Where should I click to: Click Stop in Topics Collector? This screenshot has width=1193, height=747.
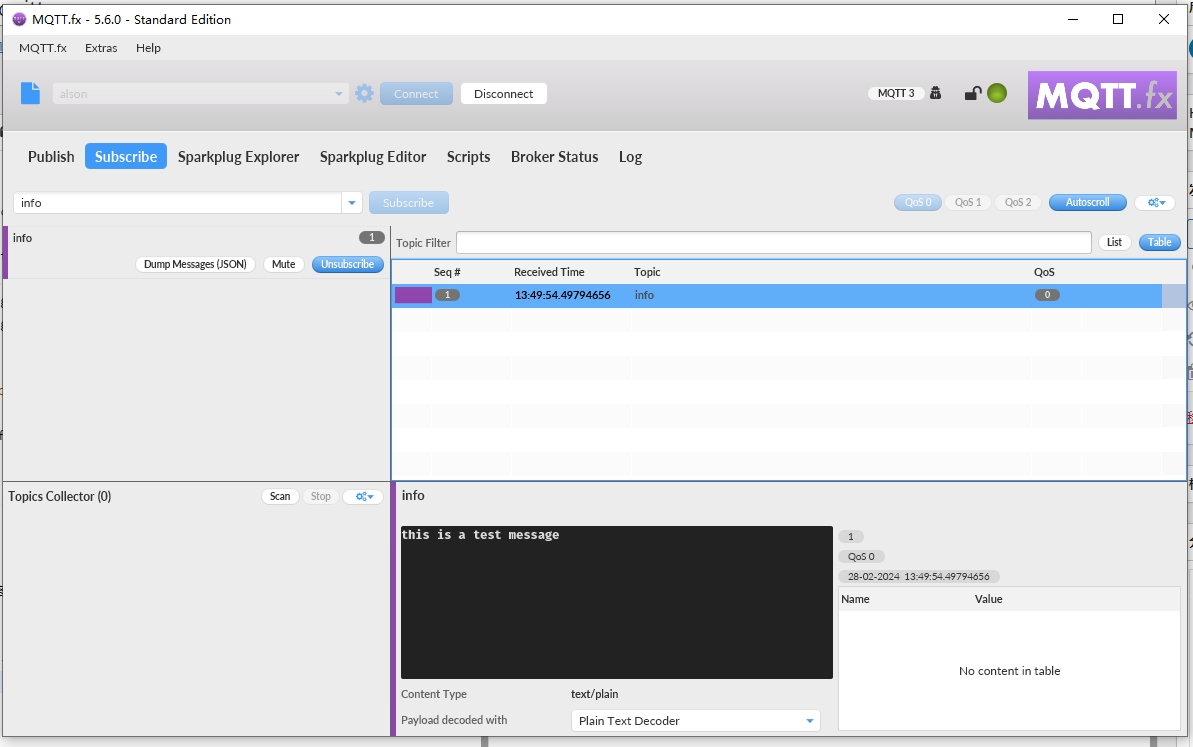click(x=320, y=497)
